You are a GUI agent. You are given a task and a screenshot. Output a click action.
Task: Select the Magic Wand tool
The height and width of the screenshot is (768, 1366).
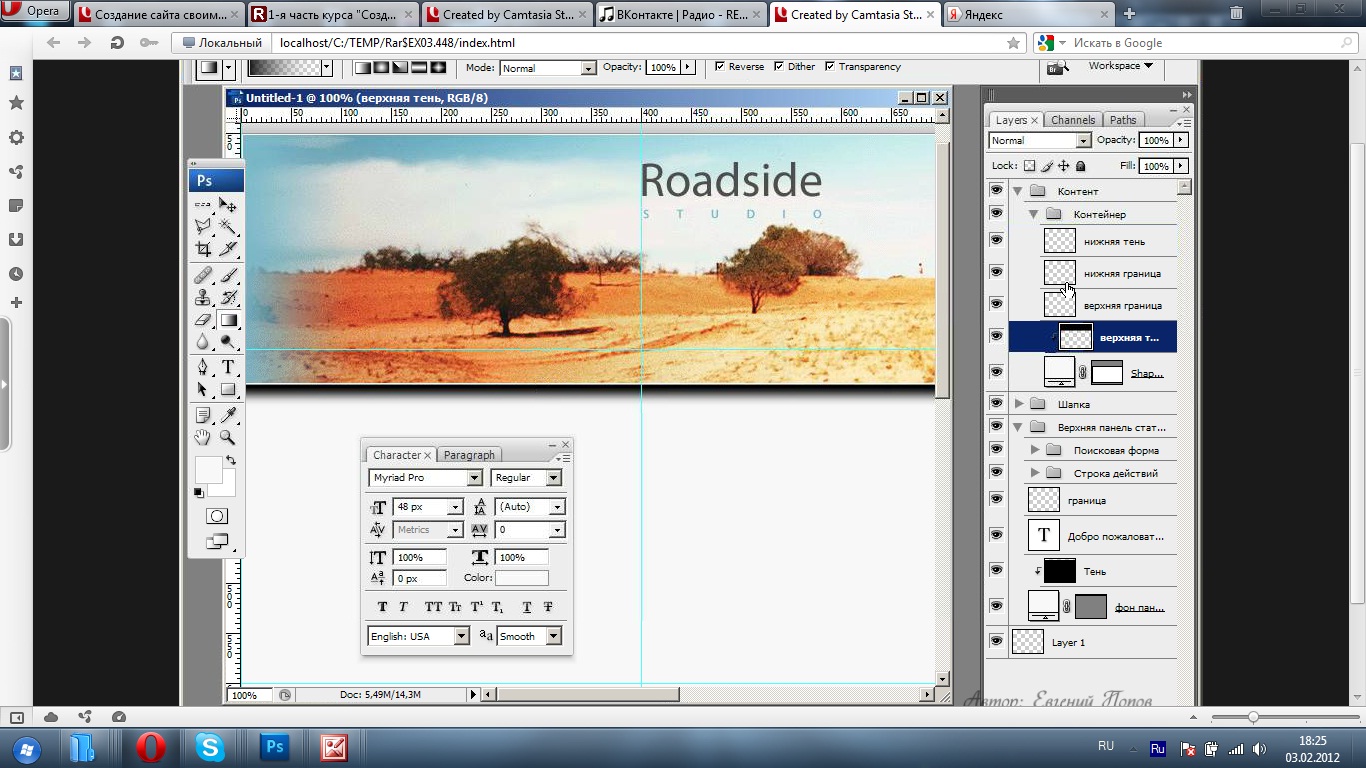click(x=228, y=226)
